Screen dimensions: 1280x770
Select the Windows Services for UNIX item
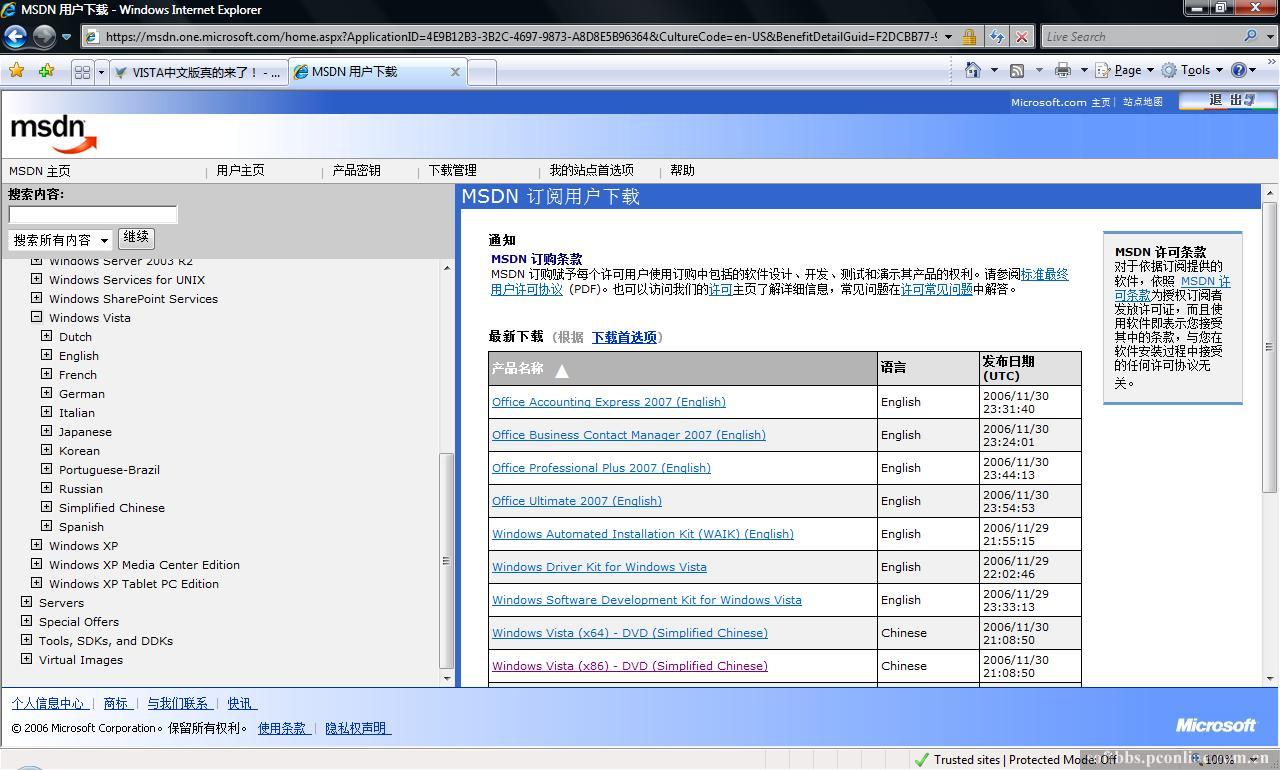pyautogui.click(x=127, y=280)
